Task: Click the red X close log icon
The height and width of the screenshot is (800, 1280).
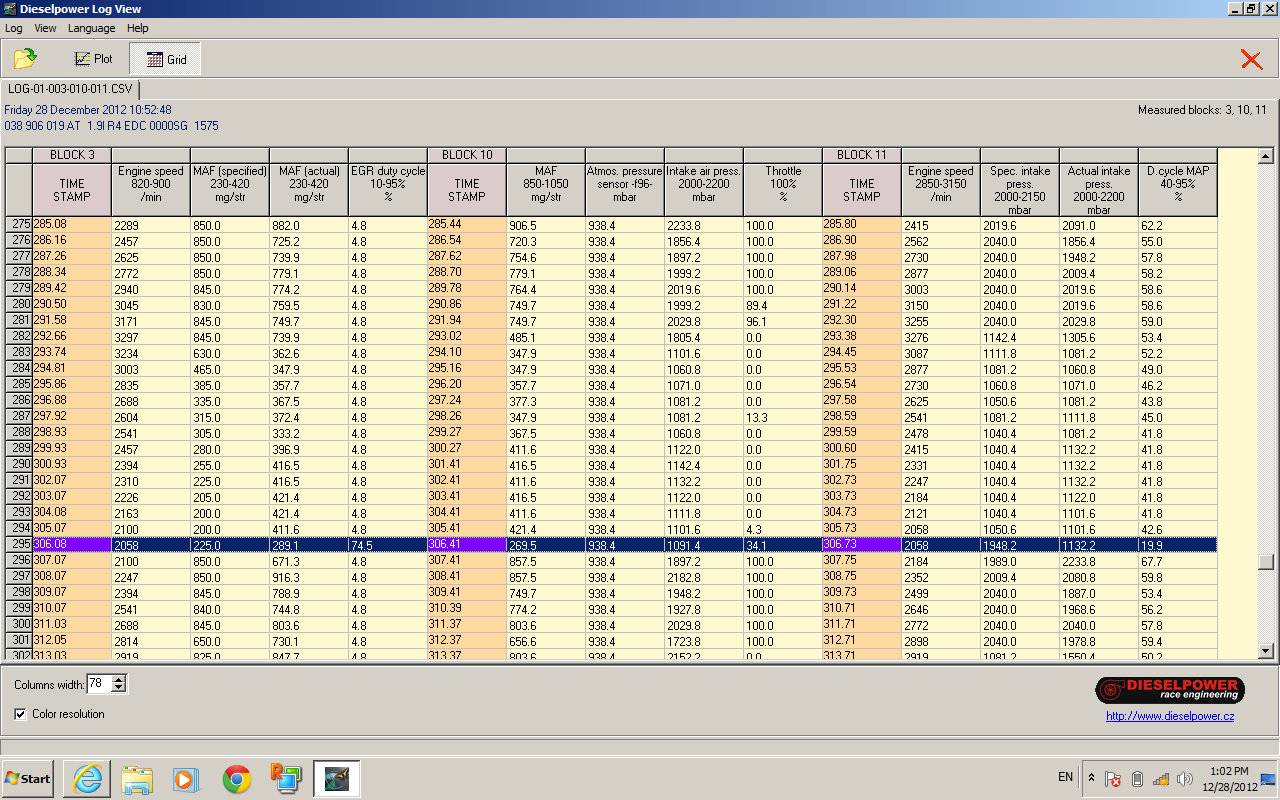Action: pyautogui.click(x=1251, y=59)
